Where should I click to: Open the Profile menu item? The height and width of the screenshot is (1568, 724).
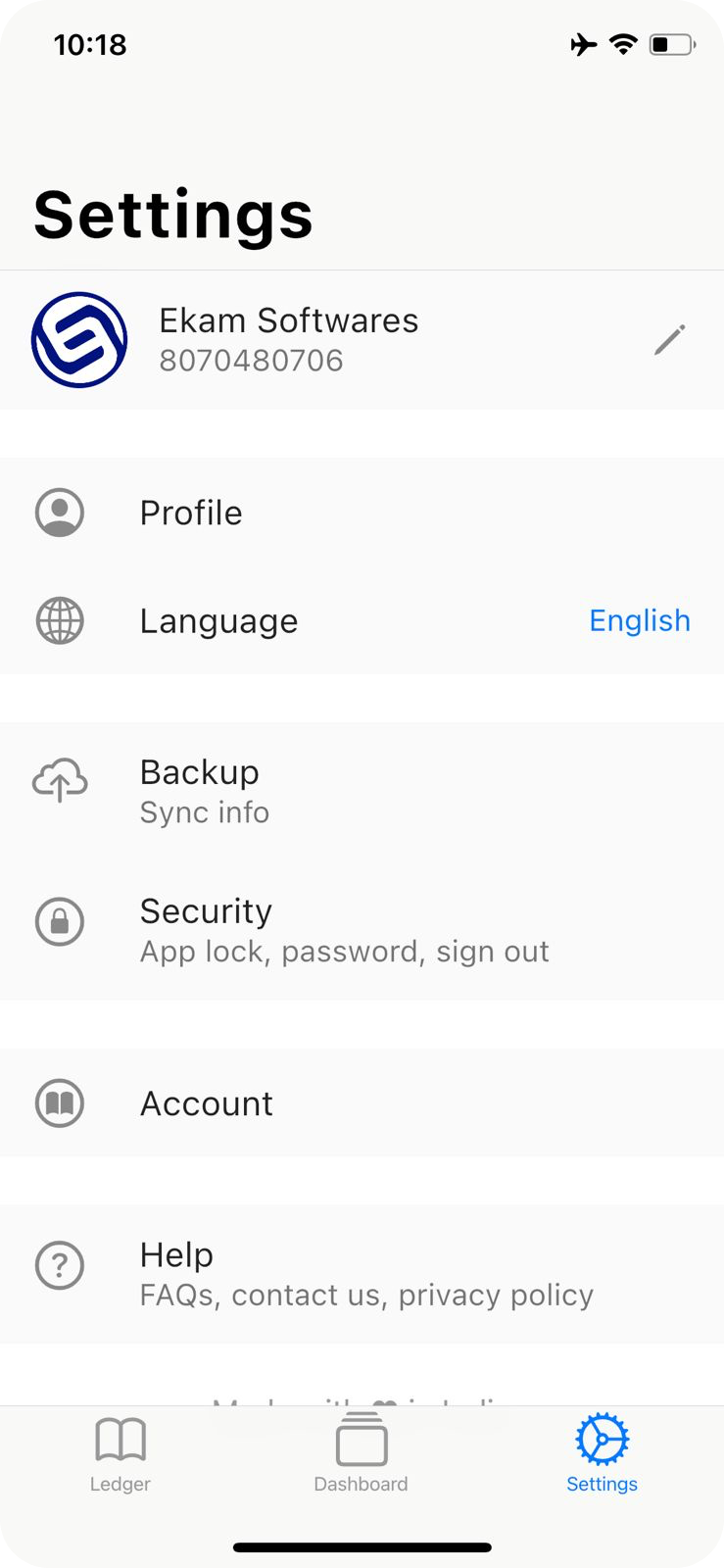pos(191,513)
